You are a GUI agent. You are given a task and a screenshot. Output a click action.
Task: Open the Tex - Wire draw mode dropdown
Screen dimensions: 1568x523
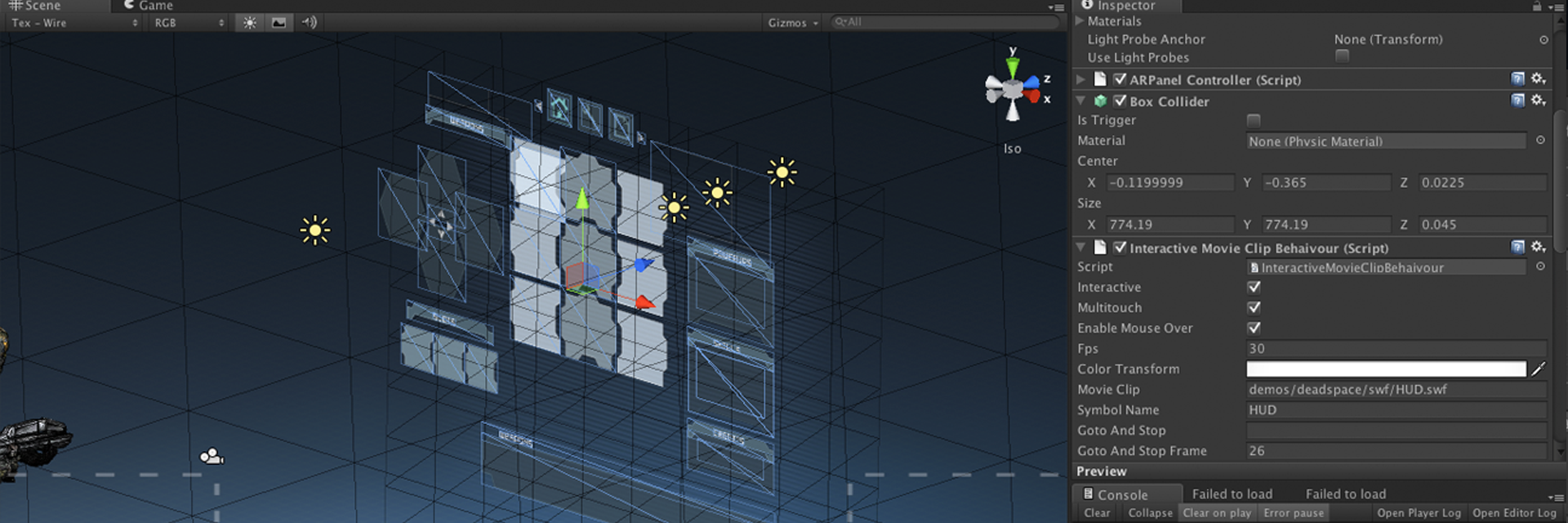tap(74, 23)
